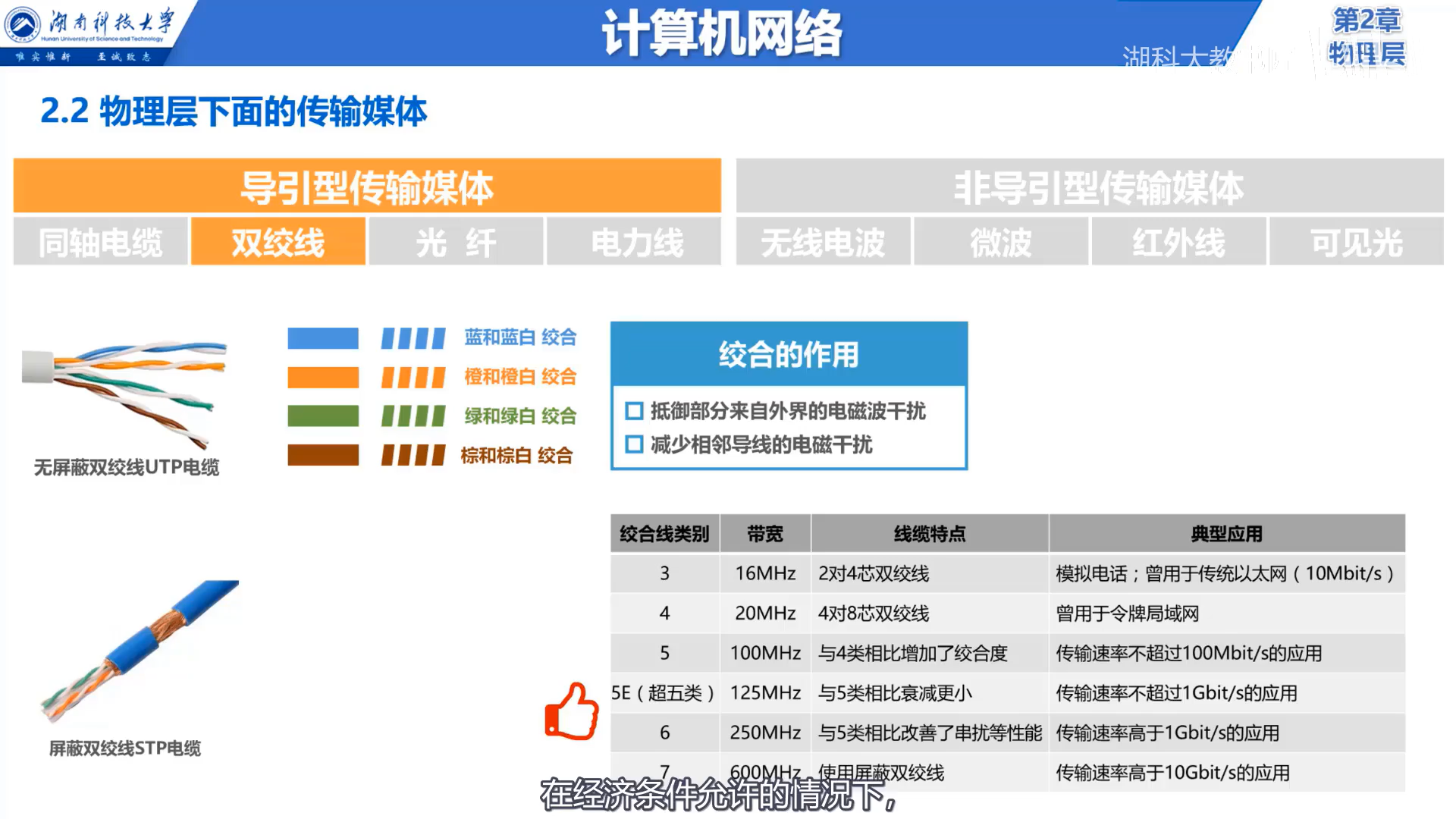Check the 减少相邻导线的电磁干扰 box
This screenshot has height=819, width=1456.
634,444
